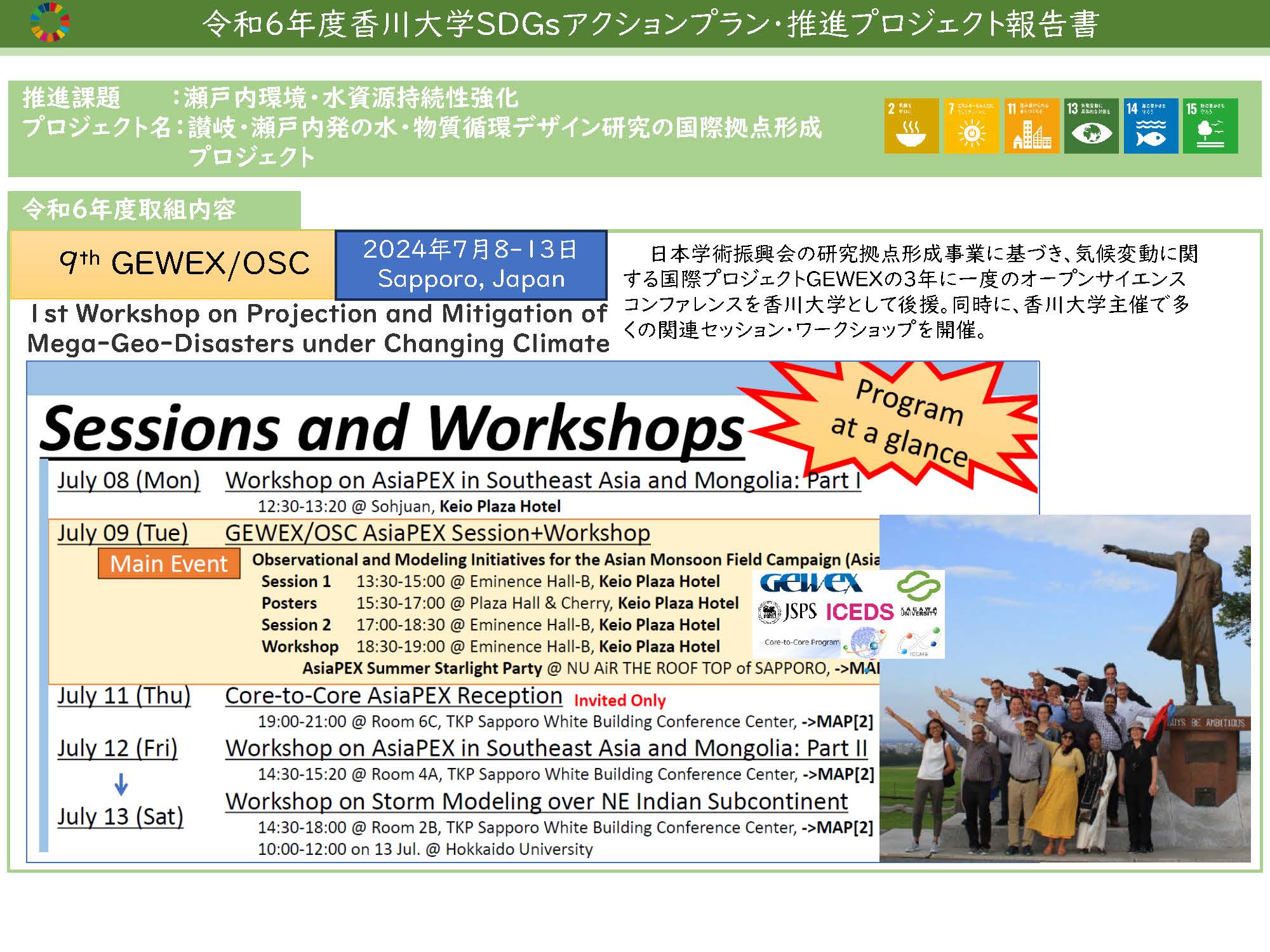Open Workshop on Storm Modeling link

click(x=537, y=802)
